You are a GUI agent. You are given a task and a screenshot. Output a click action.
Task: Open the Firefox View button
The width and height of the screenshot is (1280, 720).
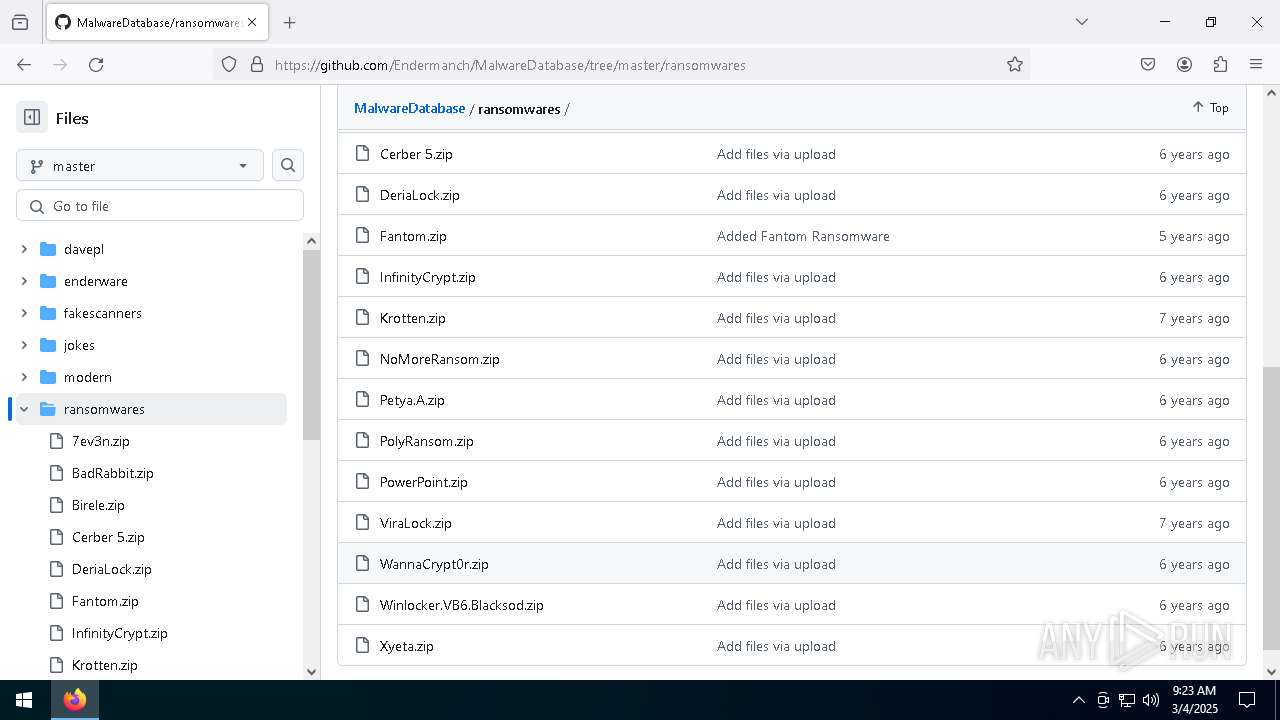pos(20,22)
